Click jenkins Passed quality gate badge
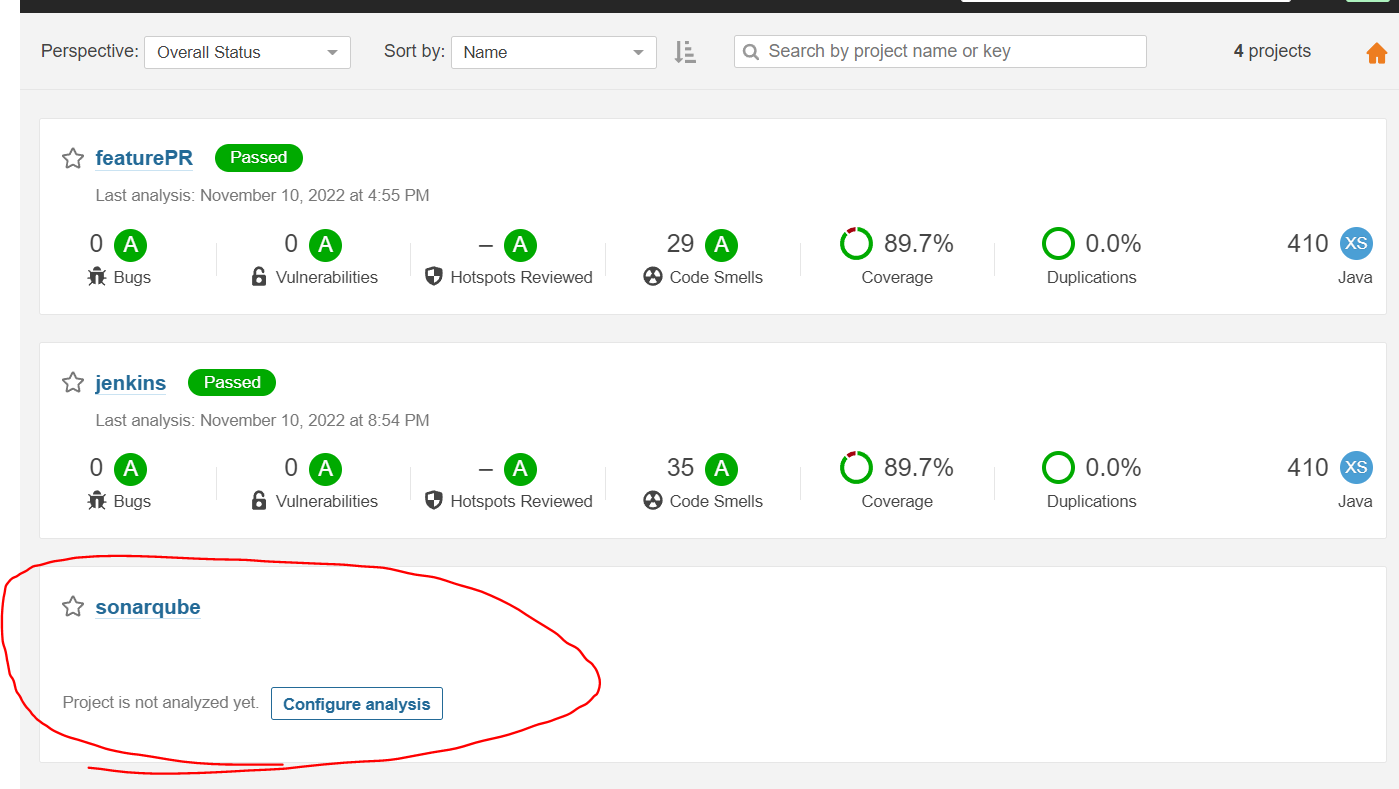The width and height of the screenshot is (1399, 789). 232,383
